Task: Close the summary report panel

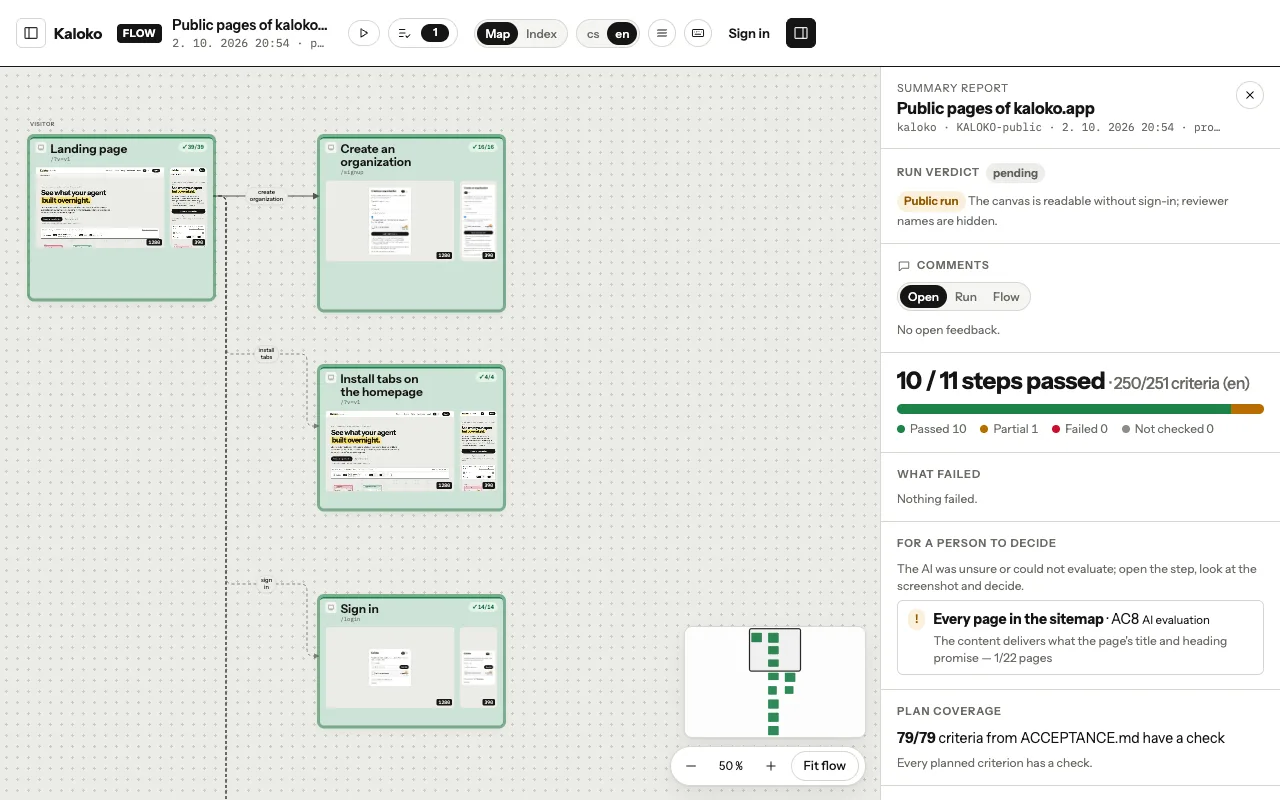Action: [x=1250, y=95]
